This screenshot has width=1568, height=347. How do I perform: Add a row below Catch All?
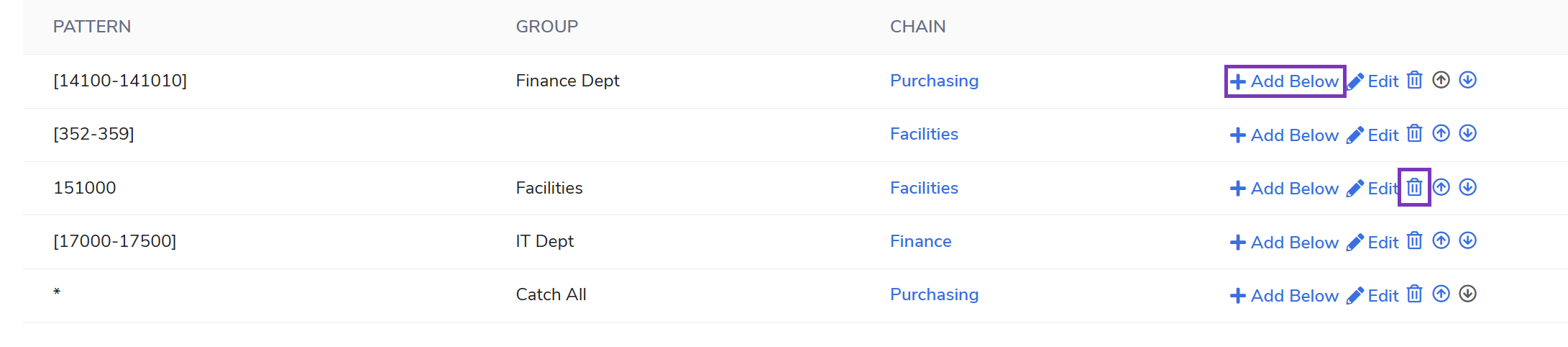(x=1285, y=296)
